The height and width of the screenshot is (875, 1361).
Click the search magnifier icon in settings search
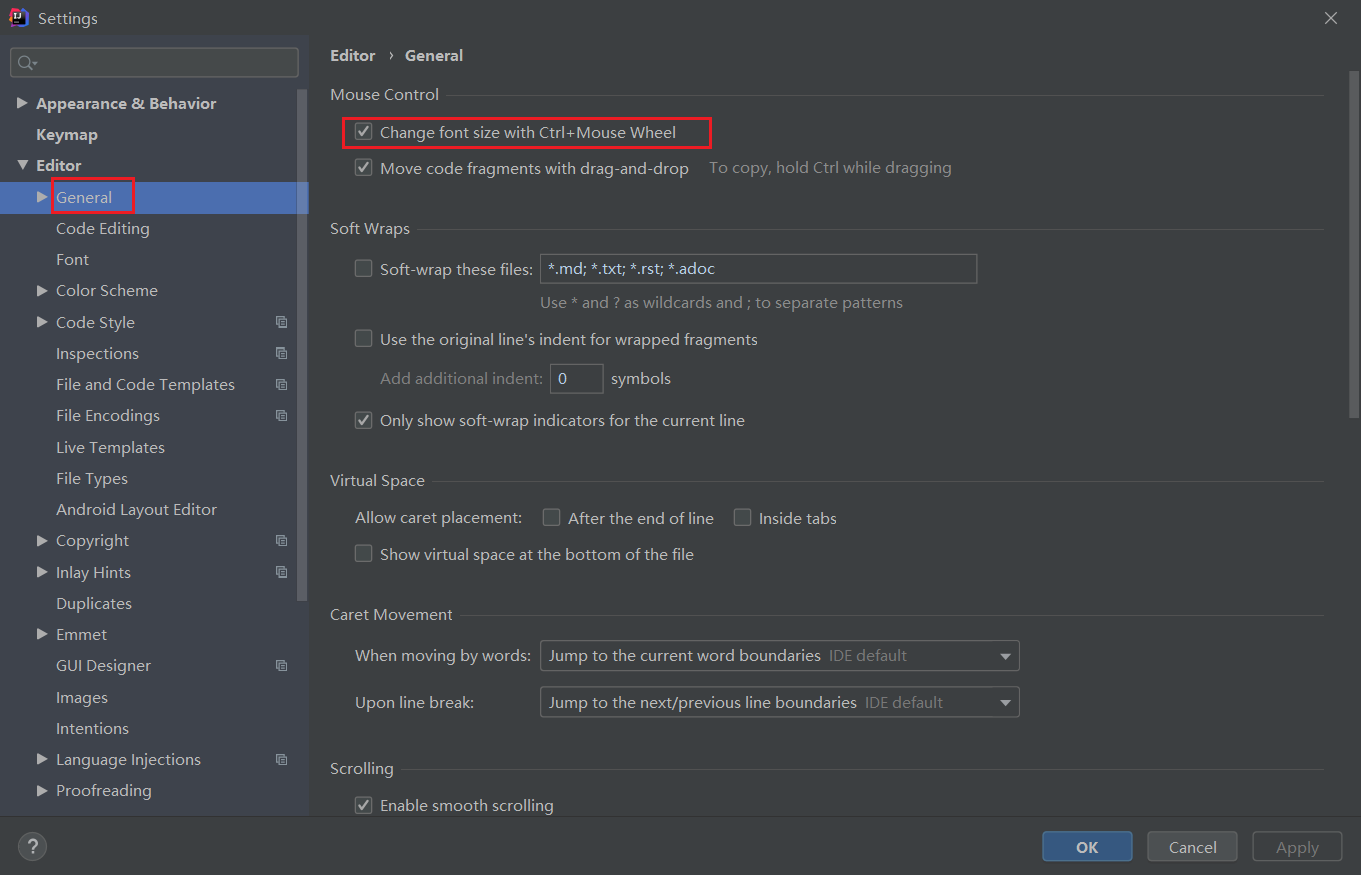coord(26,63)
